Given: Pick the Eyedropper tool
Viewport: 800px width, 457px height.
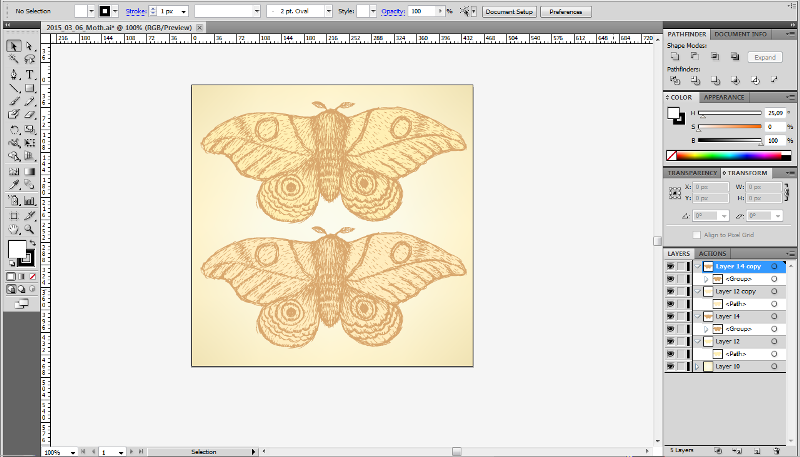Looking at the screenshot, I should coord(14,185).
